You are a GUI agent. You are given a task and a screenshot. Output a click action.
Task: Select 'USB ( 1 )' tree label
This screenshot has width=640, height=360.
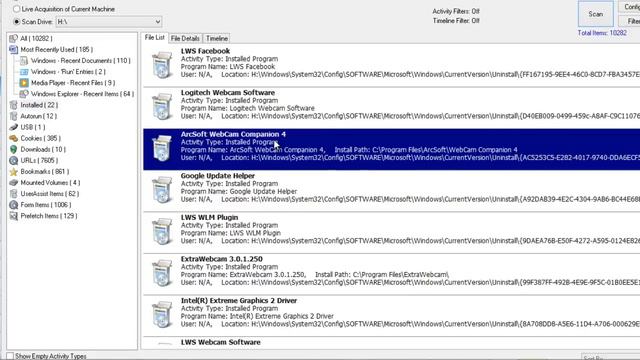click(33, 127)
